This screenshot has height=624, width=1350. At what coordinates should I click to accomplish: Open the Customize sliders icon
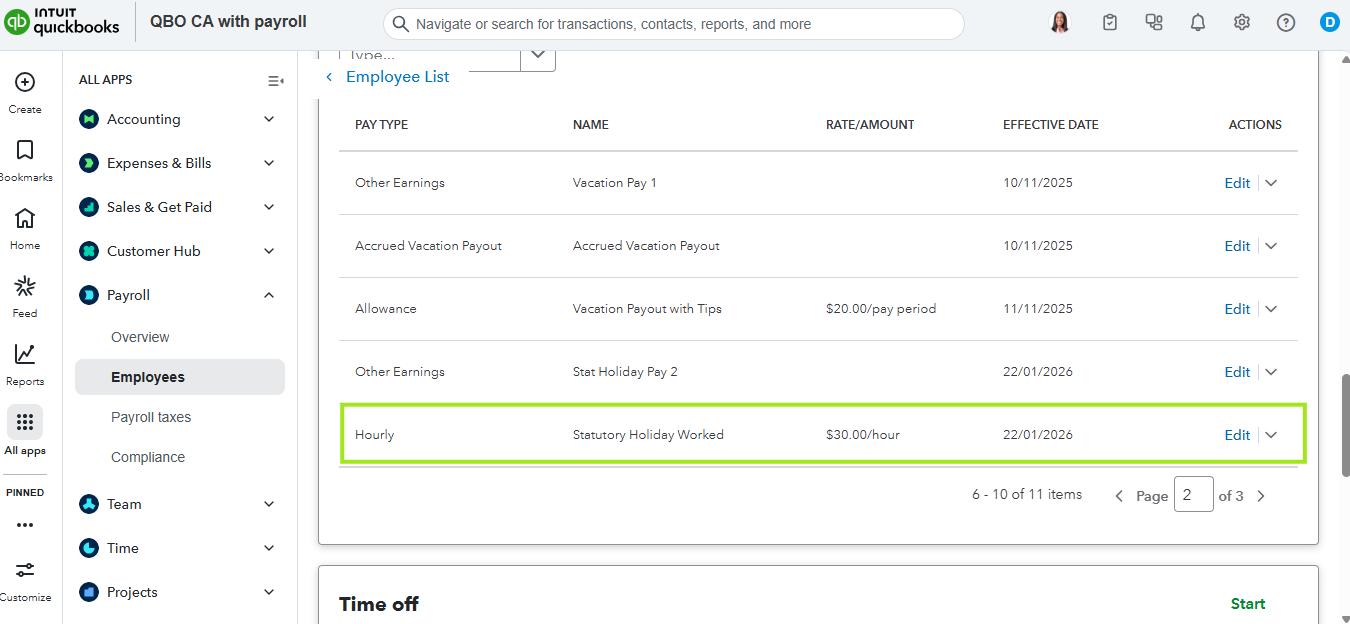25,570
